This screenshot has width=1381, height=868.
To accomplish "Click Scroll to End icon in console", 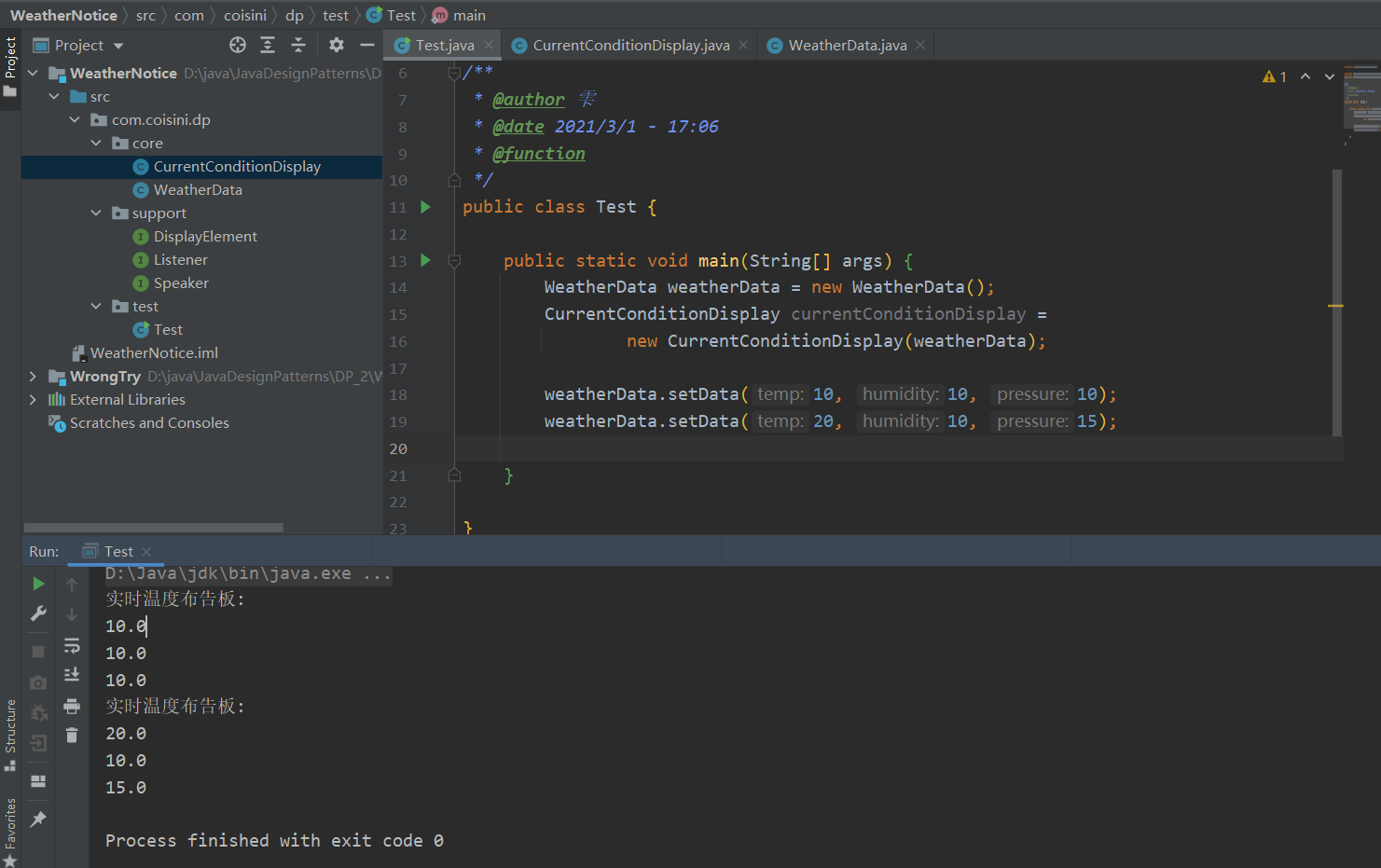I will coord(72,674).
